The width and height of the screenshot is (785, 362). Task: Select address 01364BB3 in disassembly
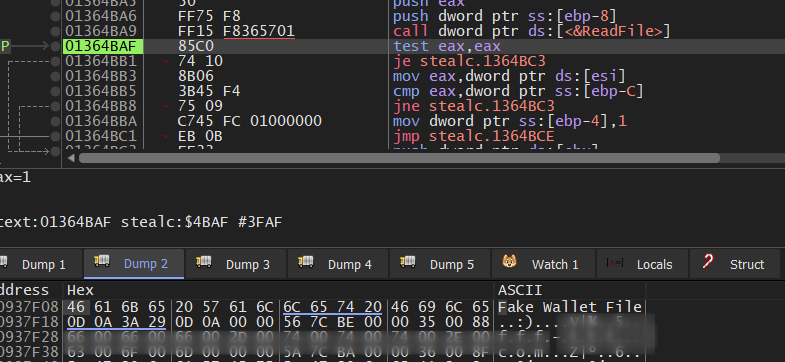pyautogui.click(x=101, y=77)
